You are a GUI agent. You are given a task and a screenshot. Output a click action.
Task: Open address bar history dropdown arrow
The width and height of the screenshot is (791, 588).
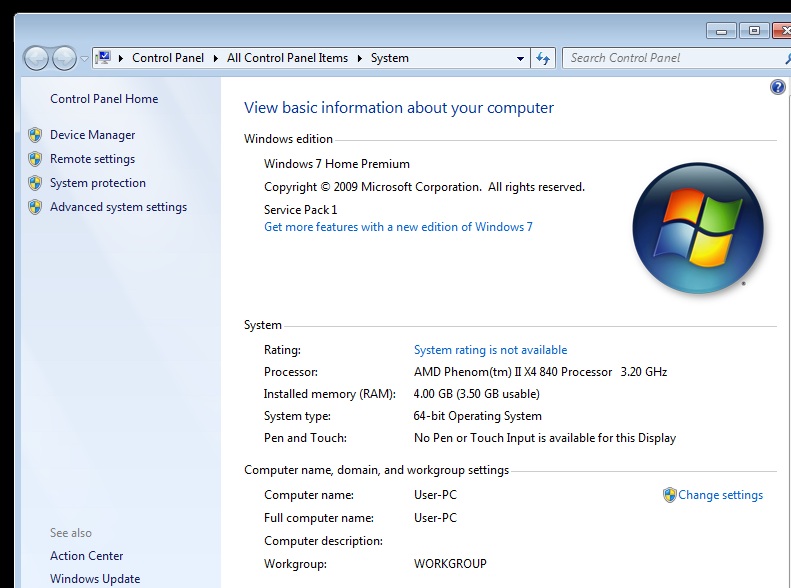pyautogui.click(x=520, y=58)
